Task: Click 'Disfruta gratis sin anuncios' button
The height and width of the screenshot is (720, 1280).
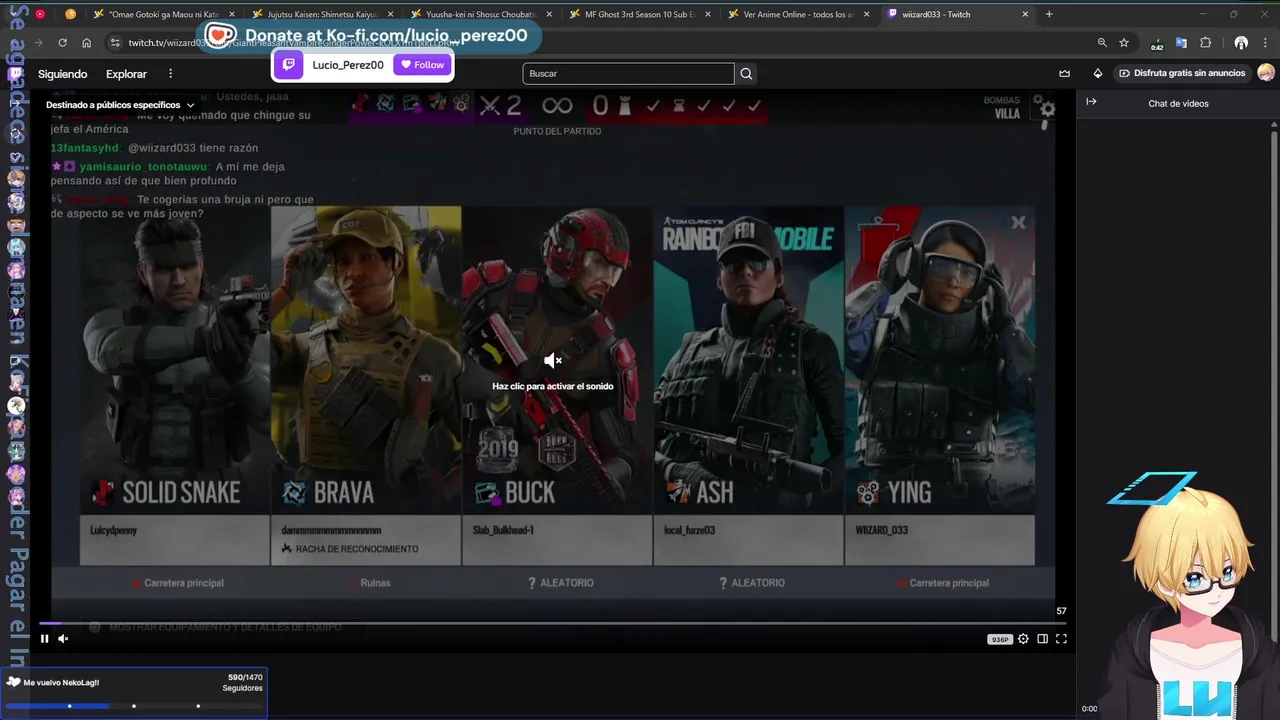Action: (1182, 73)
